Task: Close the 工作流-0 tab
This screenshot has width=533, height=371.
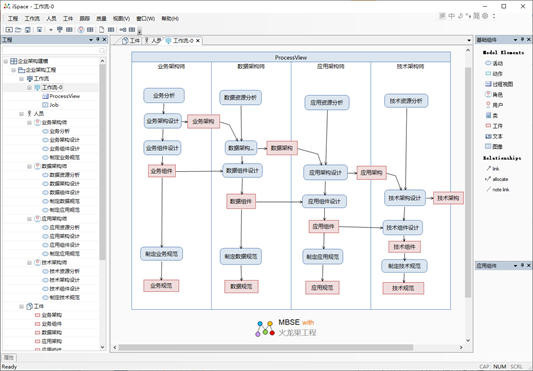Action: click(197, 41)
